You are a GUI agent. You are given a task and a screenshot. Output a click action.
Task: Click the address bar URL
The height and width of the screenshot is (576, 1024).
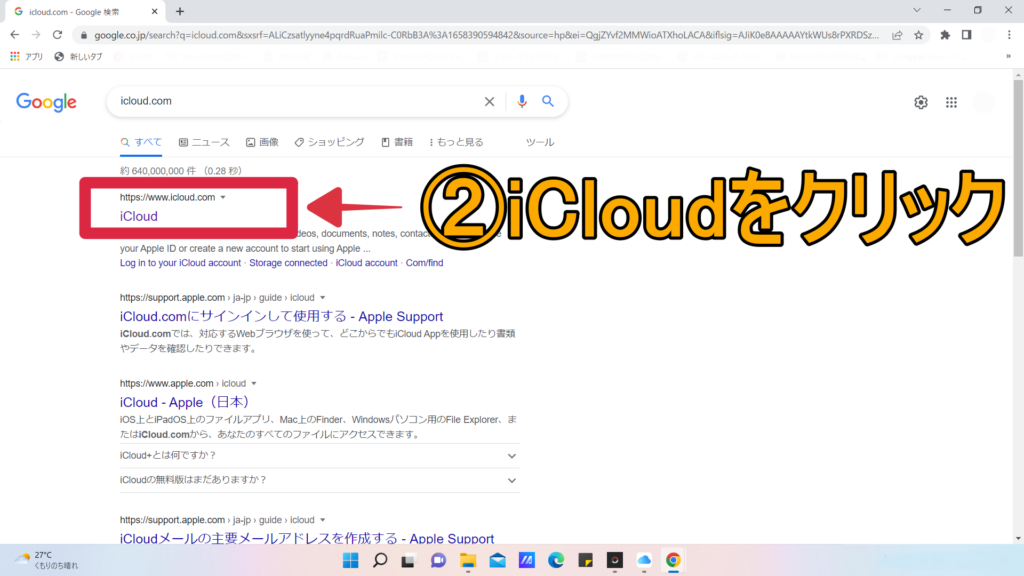point(486,35)
